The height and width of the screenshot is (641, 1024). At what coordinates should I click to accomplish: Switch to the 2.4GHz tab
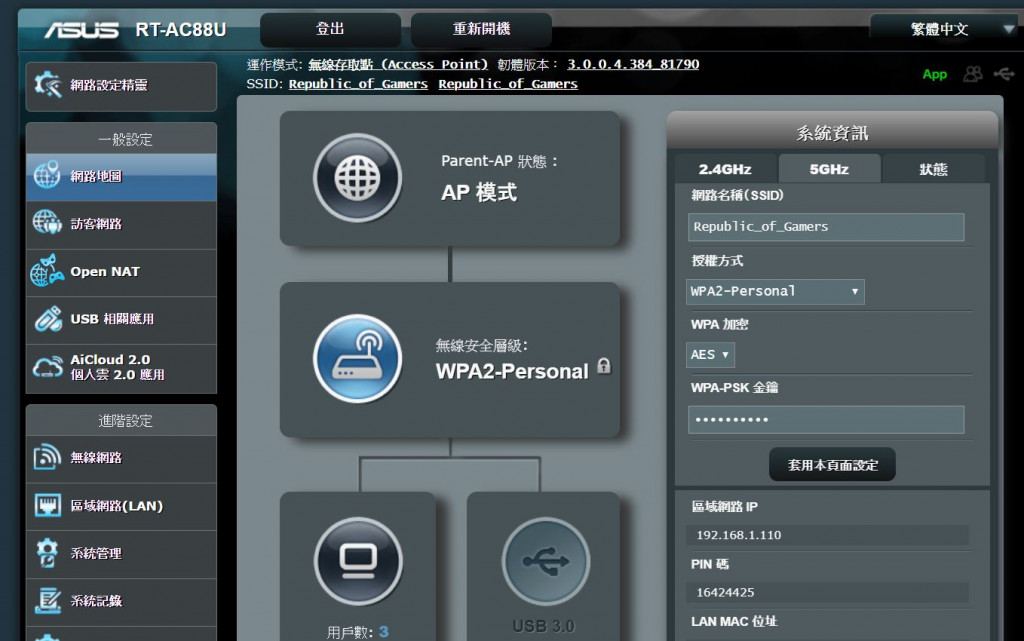click(x=725, y=170)
